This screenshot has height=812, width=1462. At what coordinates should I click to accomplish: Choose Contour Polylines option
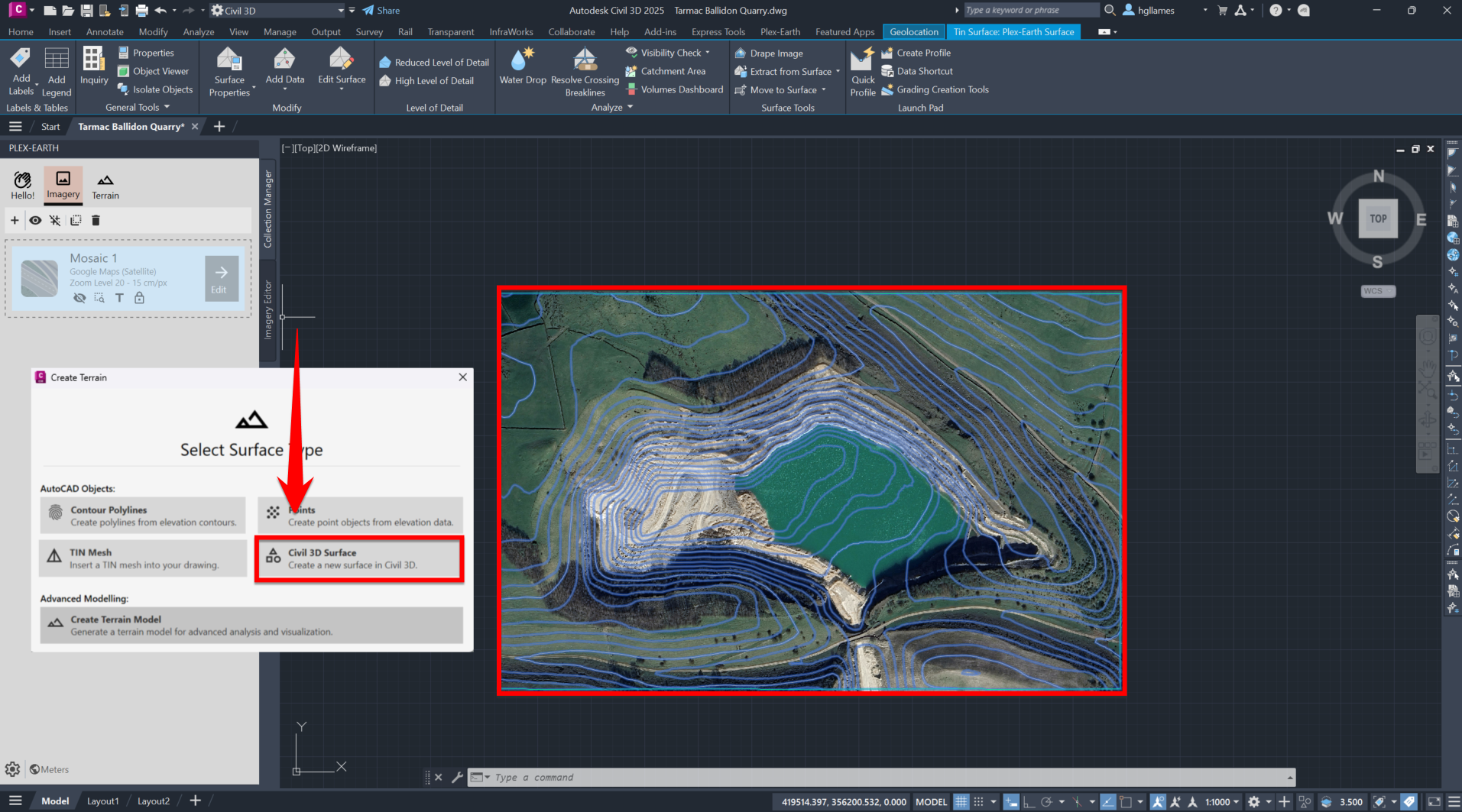tap(143, 516)
